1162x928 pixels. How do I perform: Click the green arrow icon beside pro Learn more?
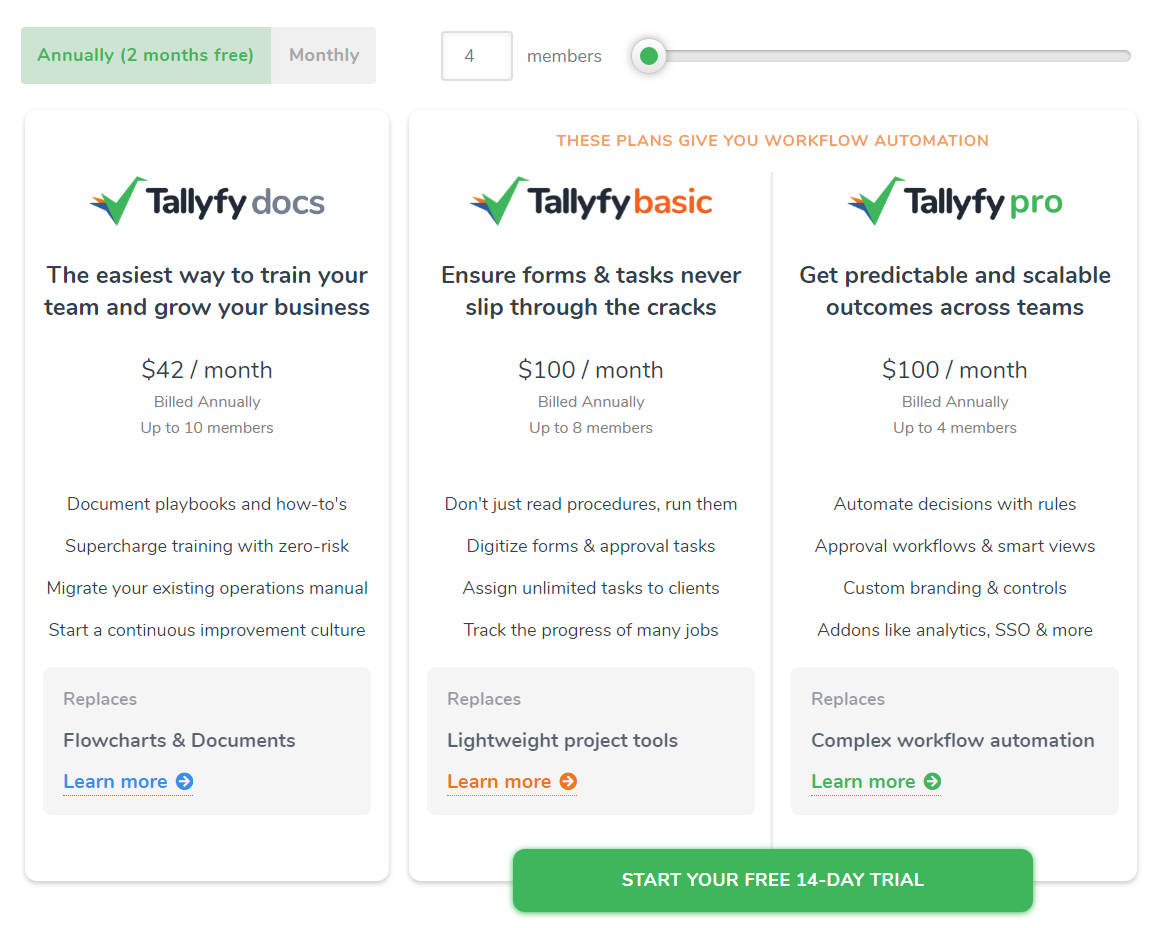934,782
